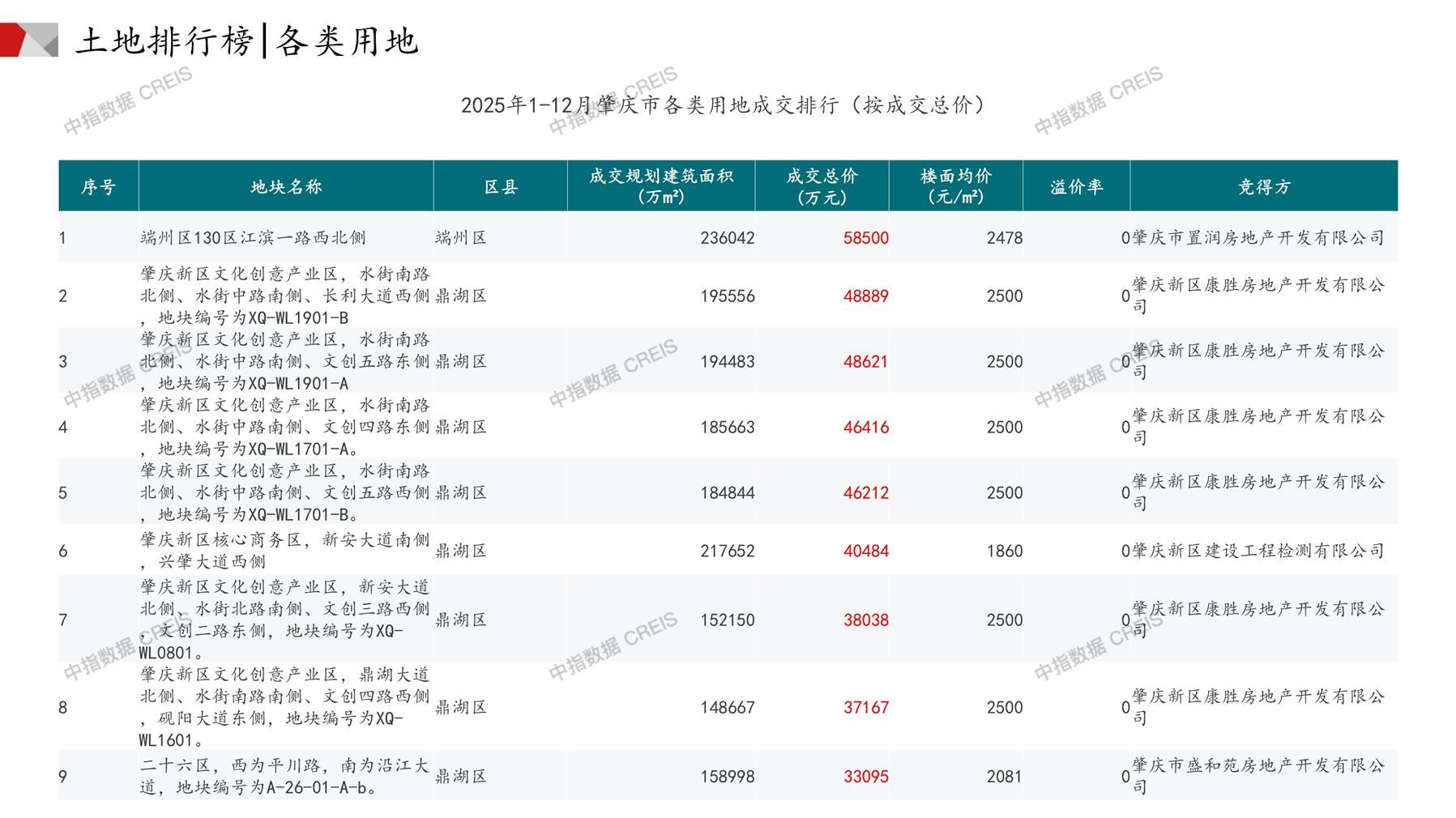Click the red logo icon beside the title
The height and width of the screenshot is (818, 1456).
[x=28, y=40]
